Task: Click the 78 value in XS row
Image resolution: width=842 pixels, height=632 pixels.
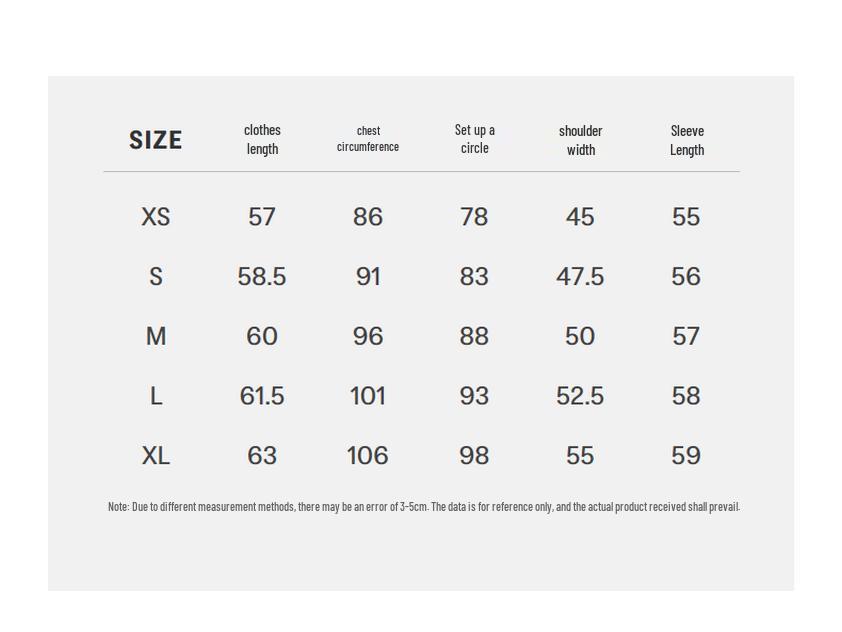Action: coord(474,217)
